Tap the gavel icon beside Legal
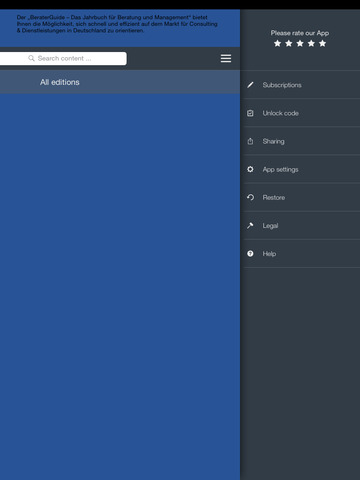Viewport: 360px width, 480px height. pos(250,226)
